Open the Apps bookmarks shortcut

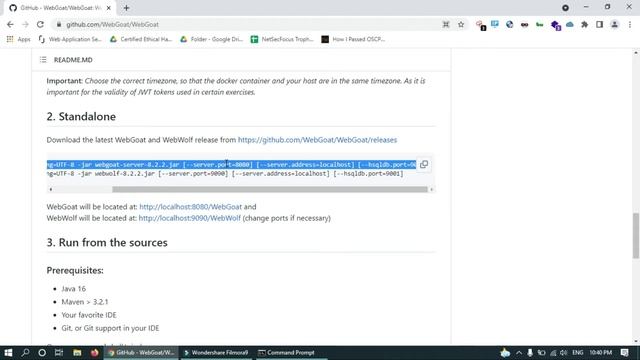[18, 39]
